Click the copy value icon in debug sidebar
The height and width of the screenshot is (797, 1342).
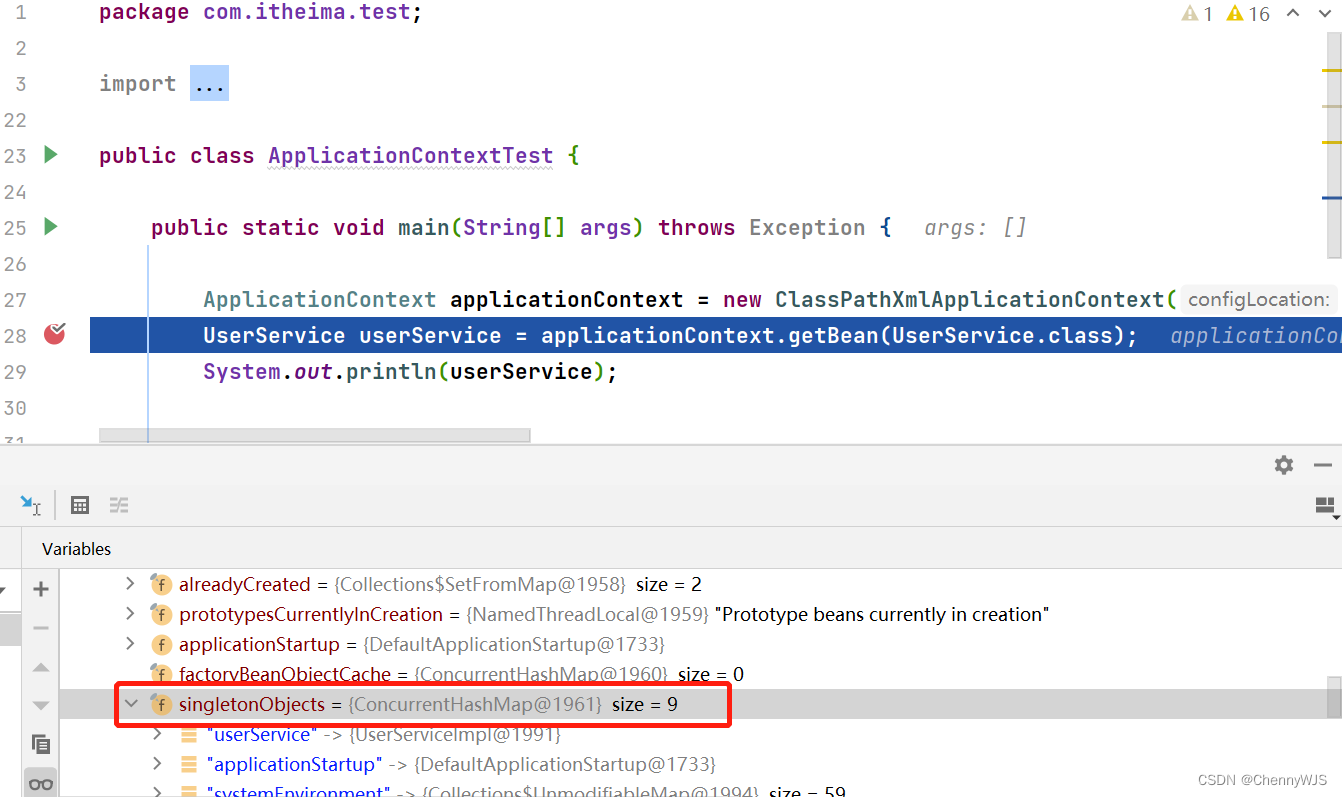coord(40,744)
